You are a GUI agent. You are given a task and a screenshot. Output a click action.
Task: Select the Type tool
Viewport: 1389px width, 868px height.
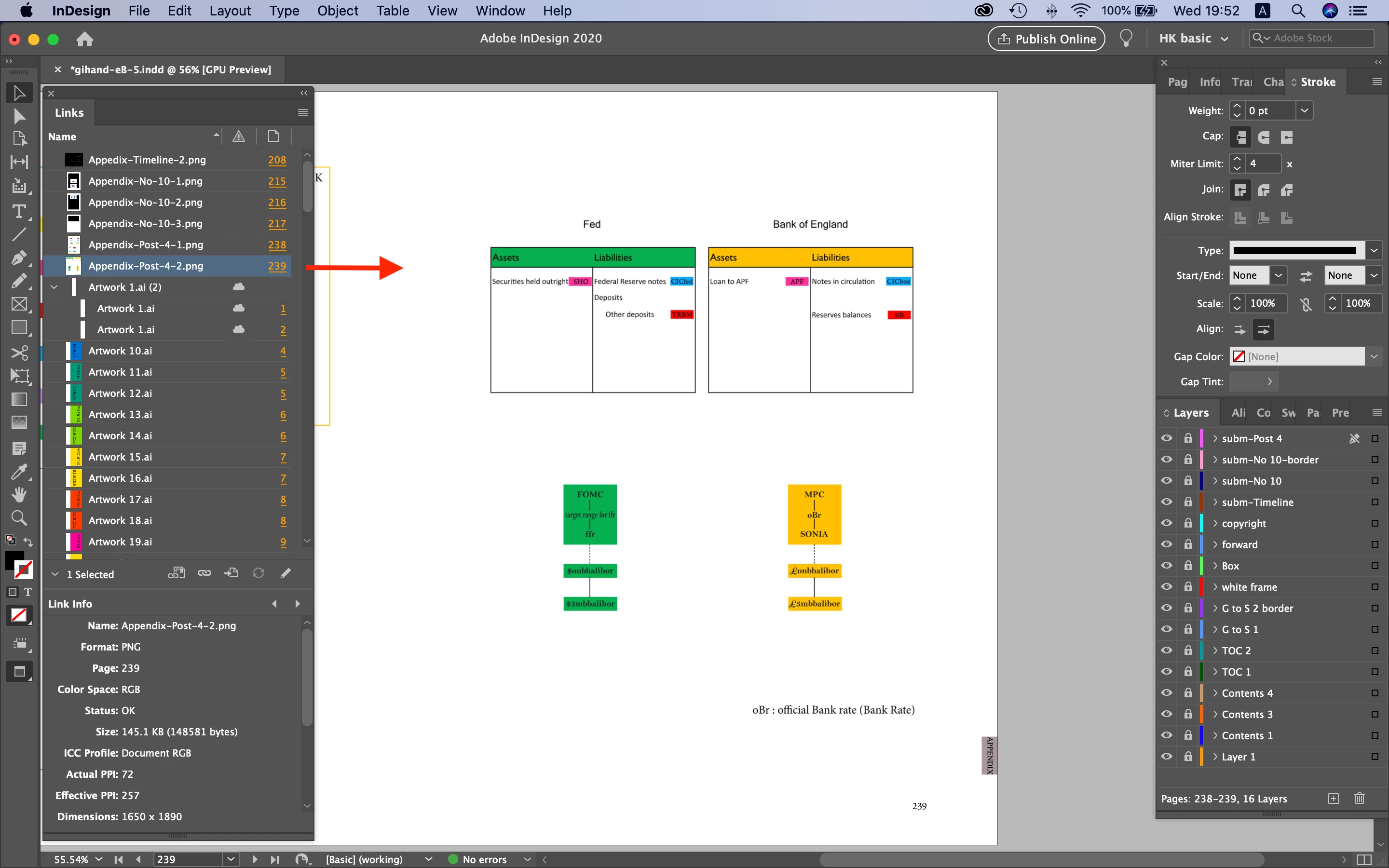coord(19,212)
